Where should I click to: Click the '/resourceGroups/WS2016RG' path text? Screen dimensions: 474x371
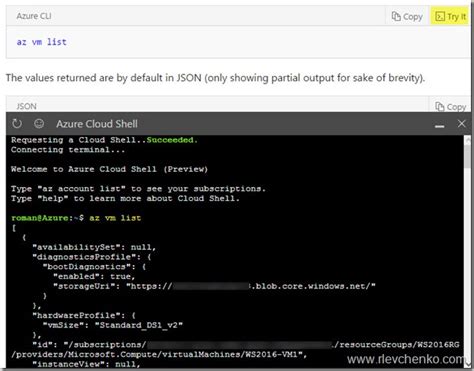[x=397, y=345]
